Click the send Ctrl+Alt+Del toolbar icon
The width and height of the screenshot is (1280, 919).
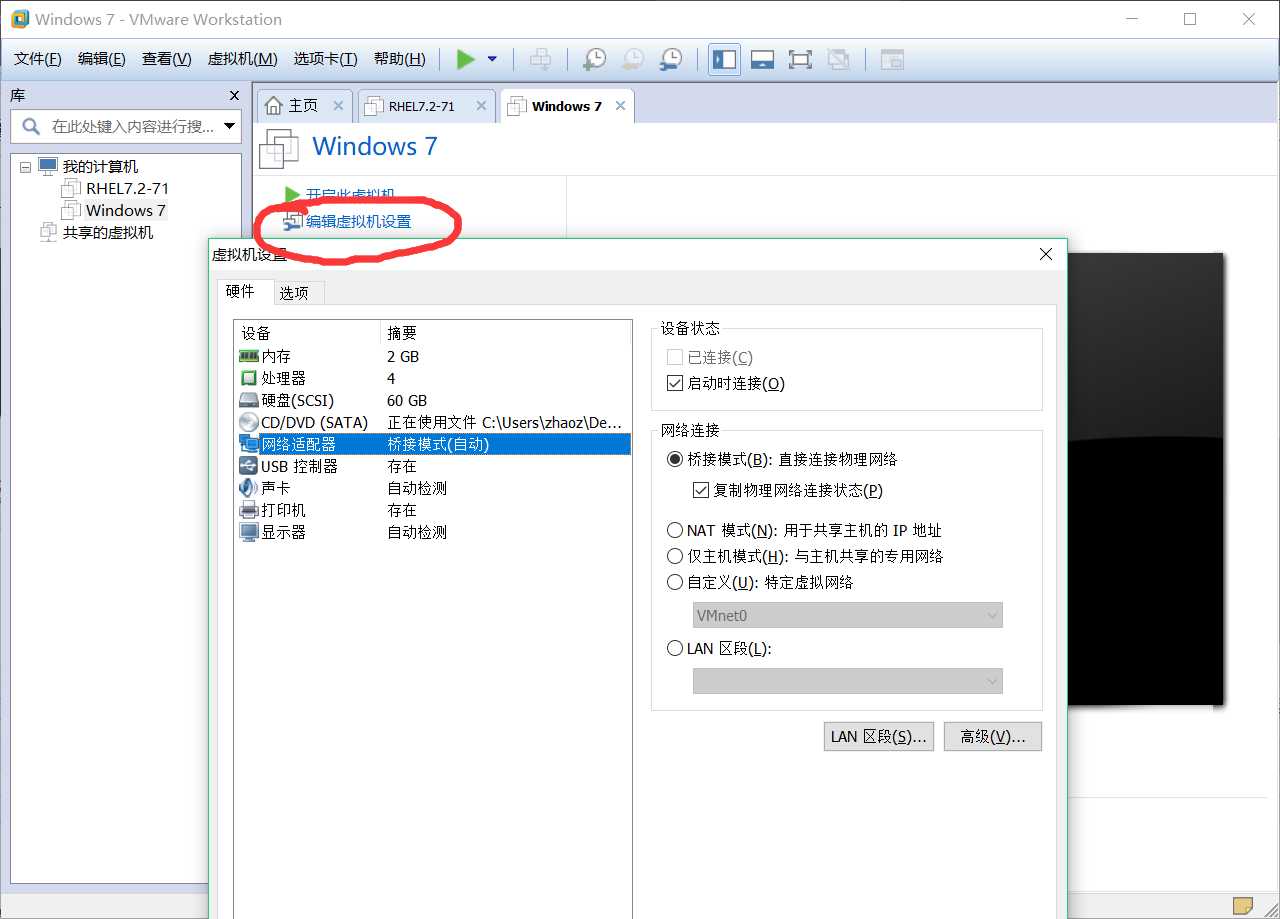[540, 59]
